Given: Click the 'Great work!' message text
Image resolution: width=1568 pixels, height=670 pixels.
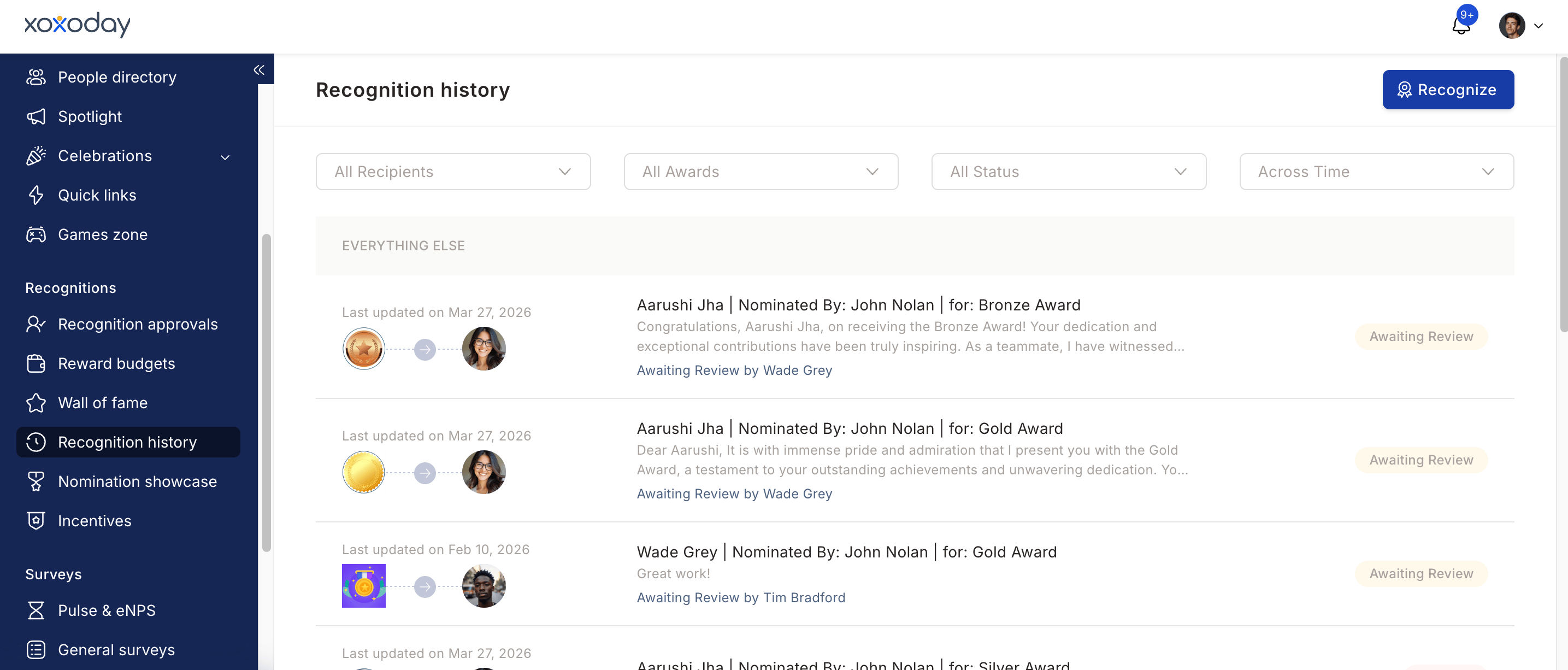Looking at the screenshot, I should tap(673, 574).
